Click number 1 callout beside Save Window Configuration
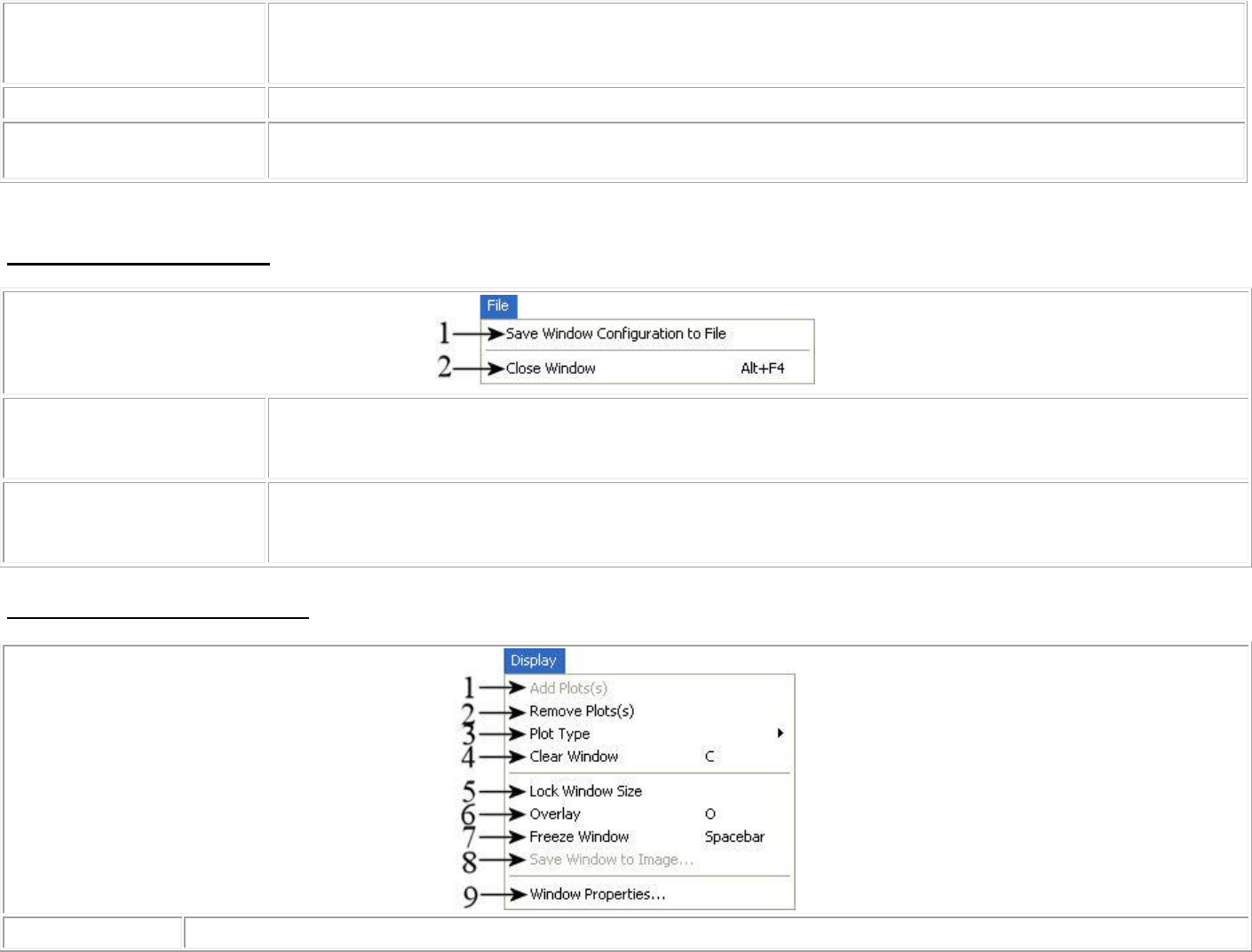The image size is (1252, 952). tap(445, 334)
